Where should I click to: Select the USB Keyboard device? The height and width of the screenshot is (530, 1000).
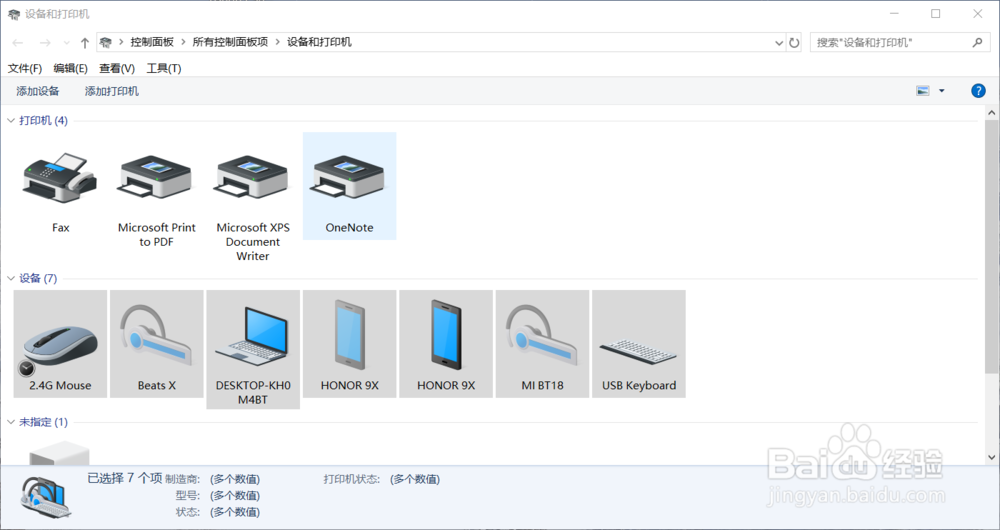point(638,344)
